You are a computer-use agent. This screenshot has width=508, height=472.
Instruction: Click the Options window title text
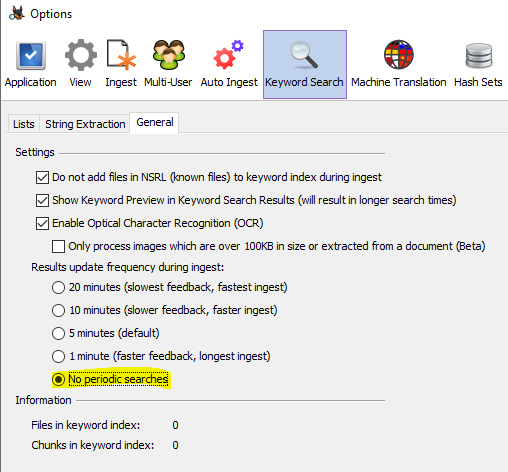coord(51,14)
